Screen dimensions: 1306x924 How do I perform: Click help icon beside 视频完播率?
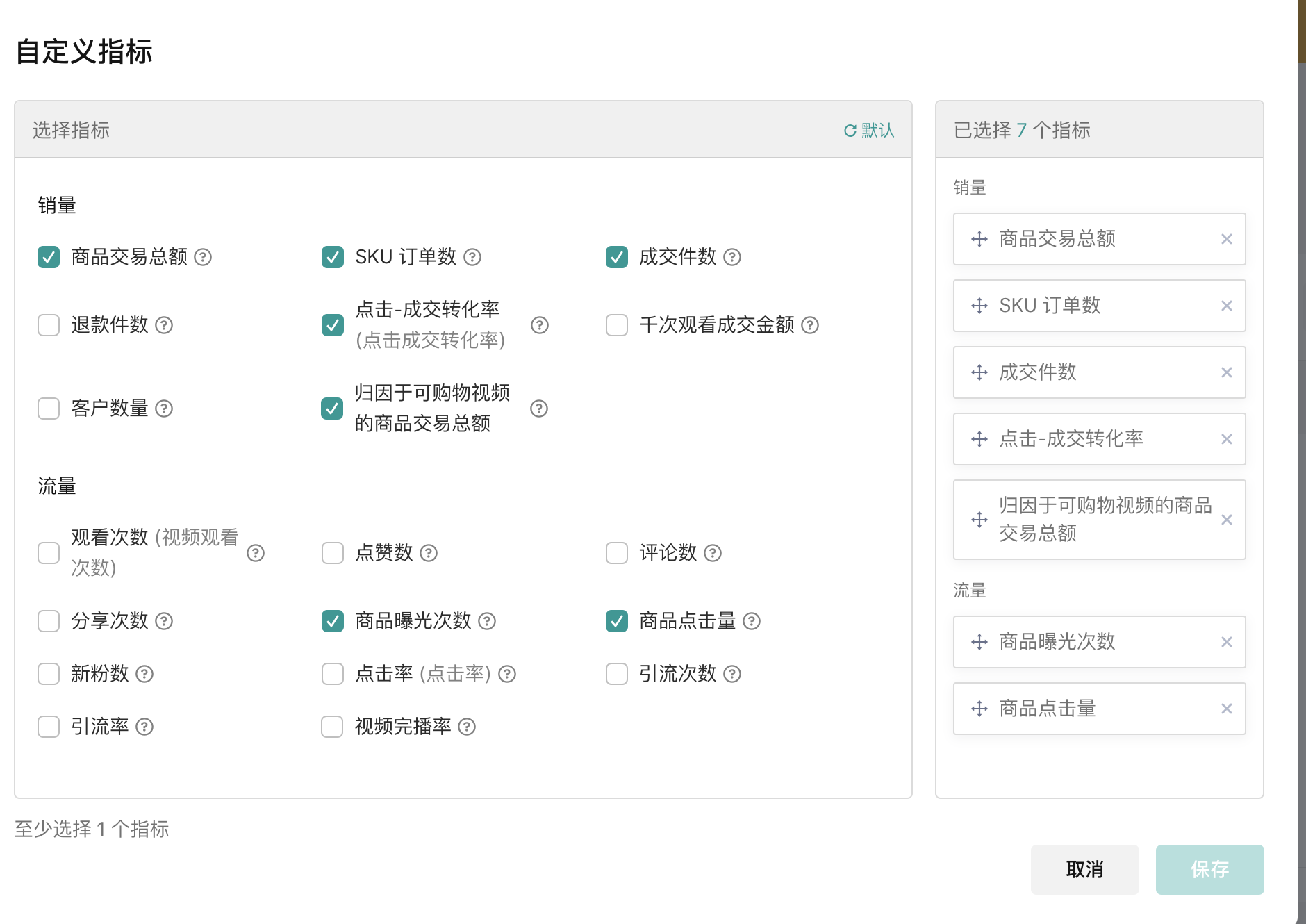tap(467, 727)
